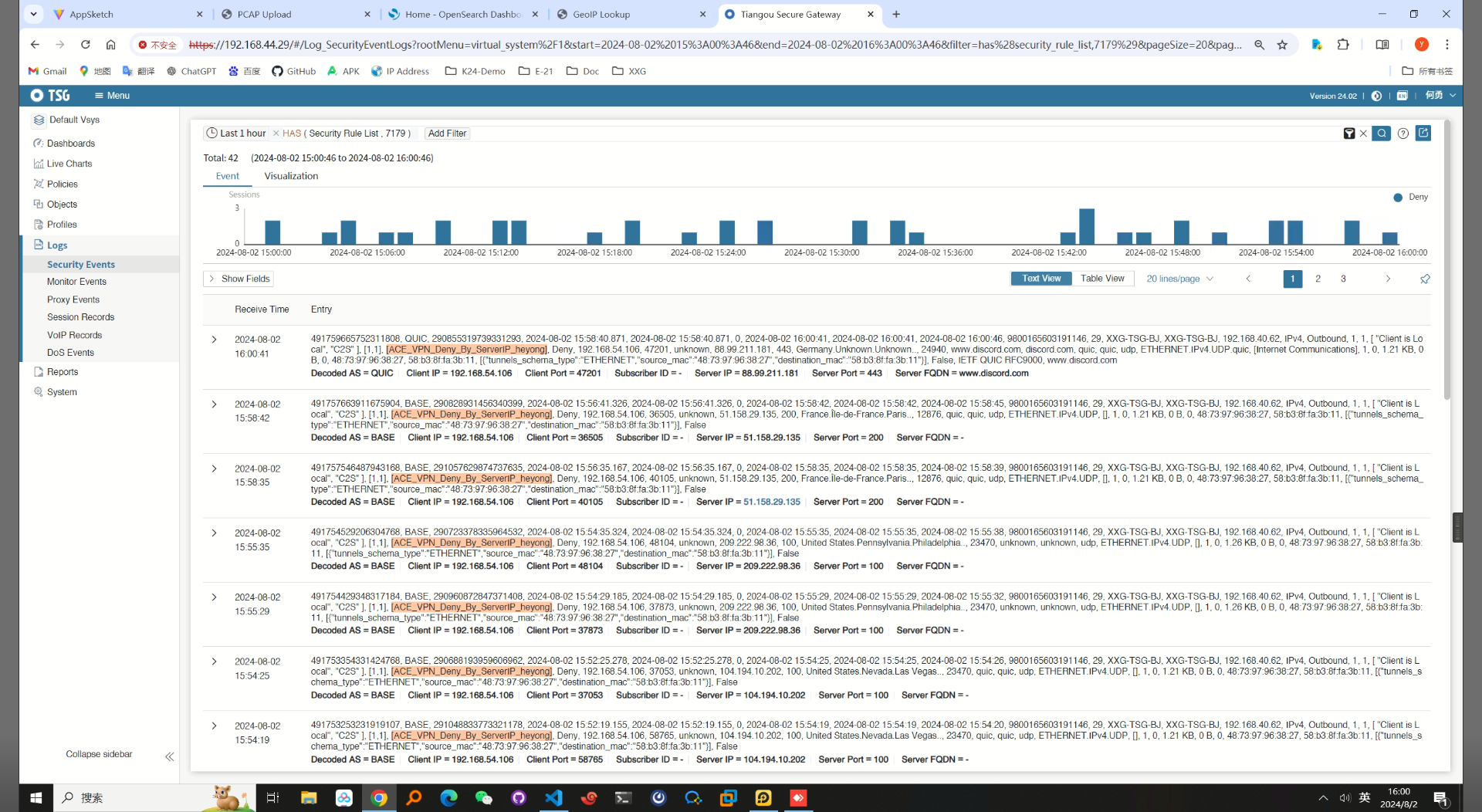The image size is (1482, 812).
Task: Open the 20 lines/page dropdown
Action: 1179,279
